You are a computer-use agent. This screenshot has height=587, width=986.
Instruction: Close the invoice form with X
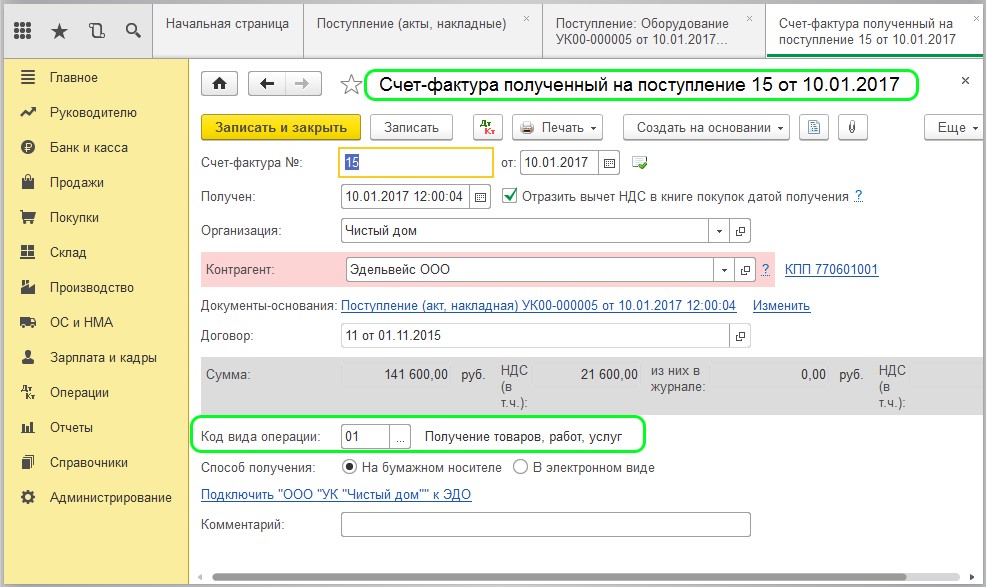coord(965,81)
